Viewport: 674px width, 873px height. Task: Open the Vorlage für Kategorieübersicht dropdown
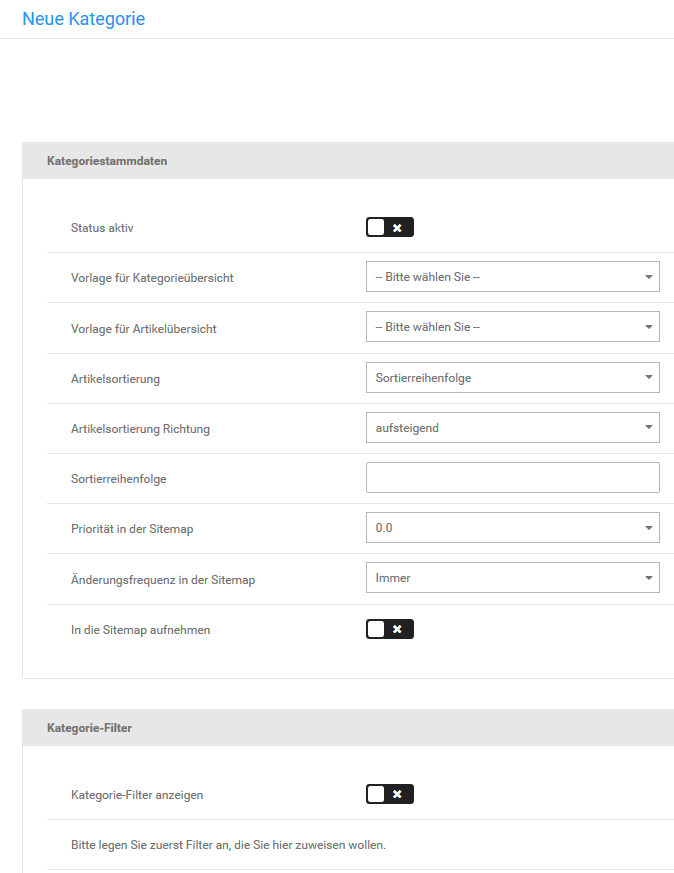pyautogui.click(x=512, y=277)
